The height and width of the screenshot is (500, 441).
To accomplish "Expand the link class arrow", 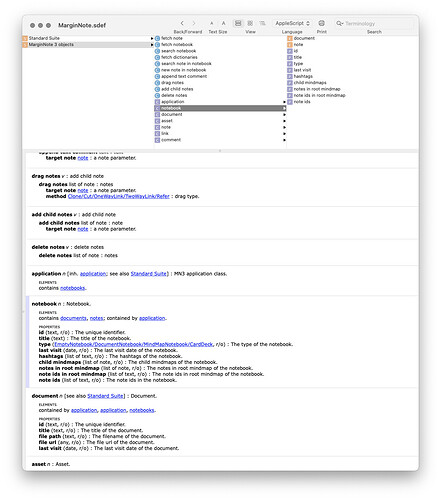I will coord(284,134).
